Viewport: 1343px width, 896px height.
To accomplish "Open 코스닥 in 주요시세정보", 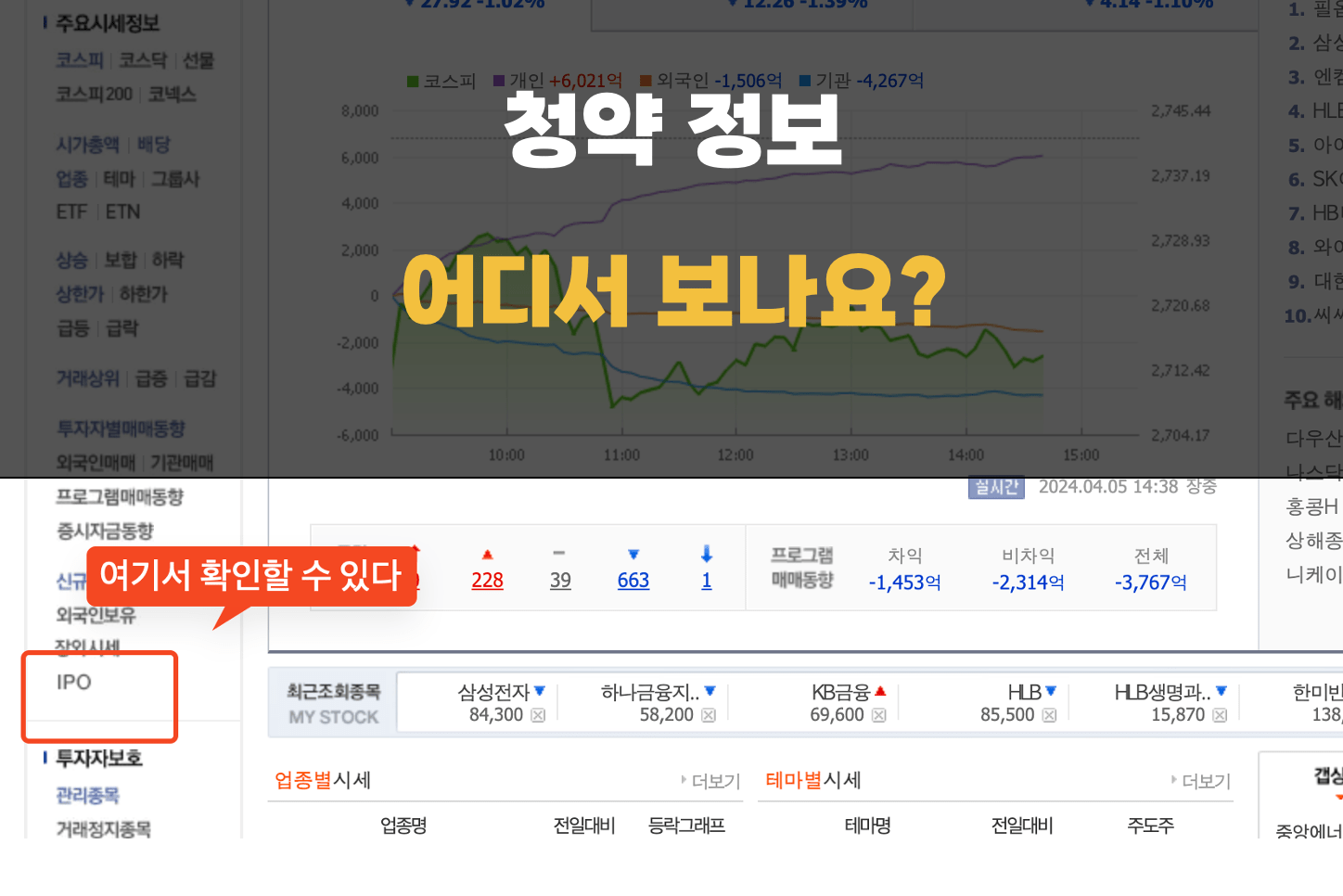I will (x=143, y=60).
